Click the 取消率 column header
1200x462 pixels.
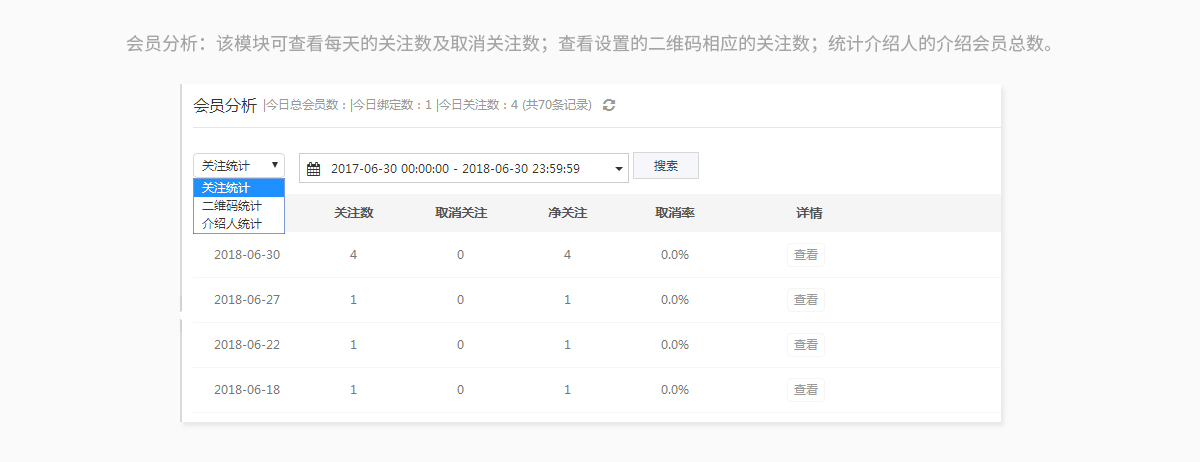coord(675,213)
